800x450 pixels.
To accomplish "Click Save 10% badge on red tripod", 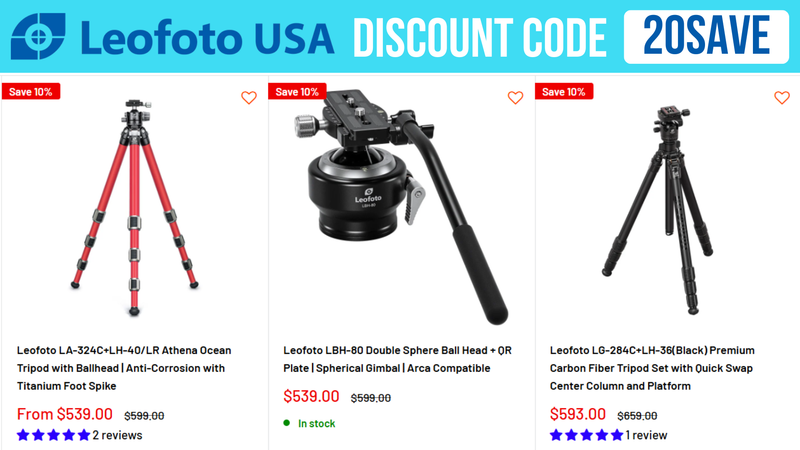I will pyautogui.click(x=31, y=92).
